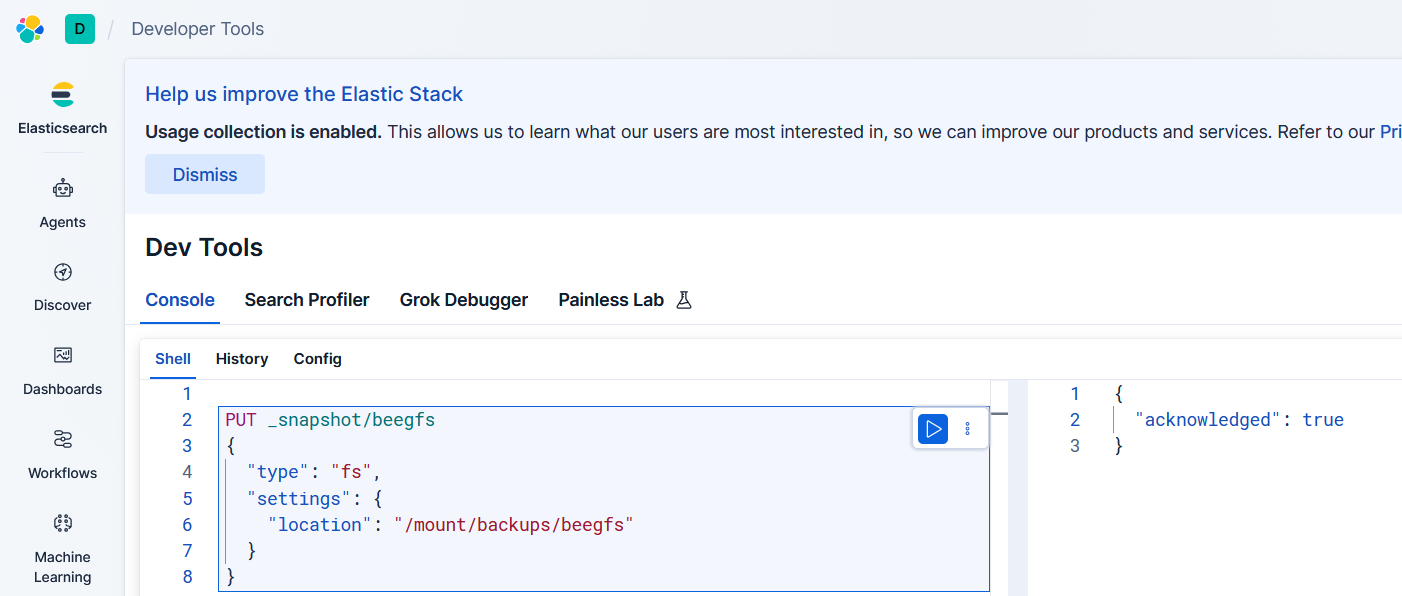1402x596 pixels.
Task: Open Dashboards from the sidebar
Action: tap(63, 371)
